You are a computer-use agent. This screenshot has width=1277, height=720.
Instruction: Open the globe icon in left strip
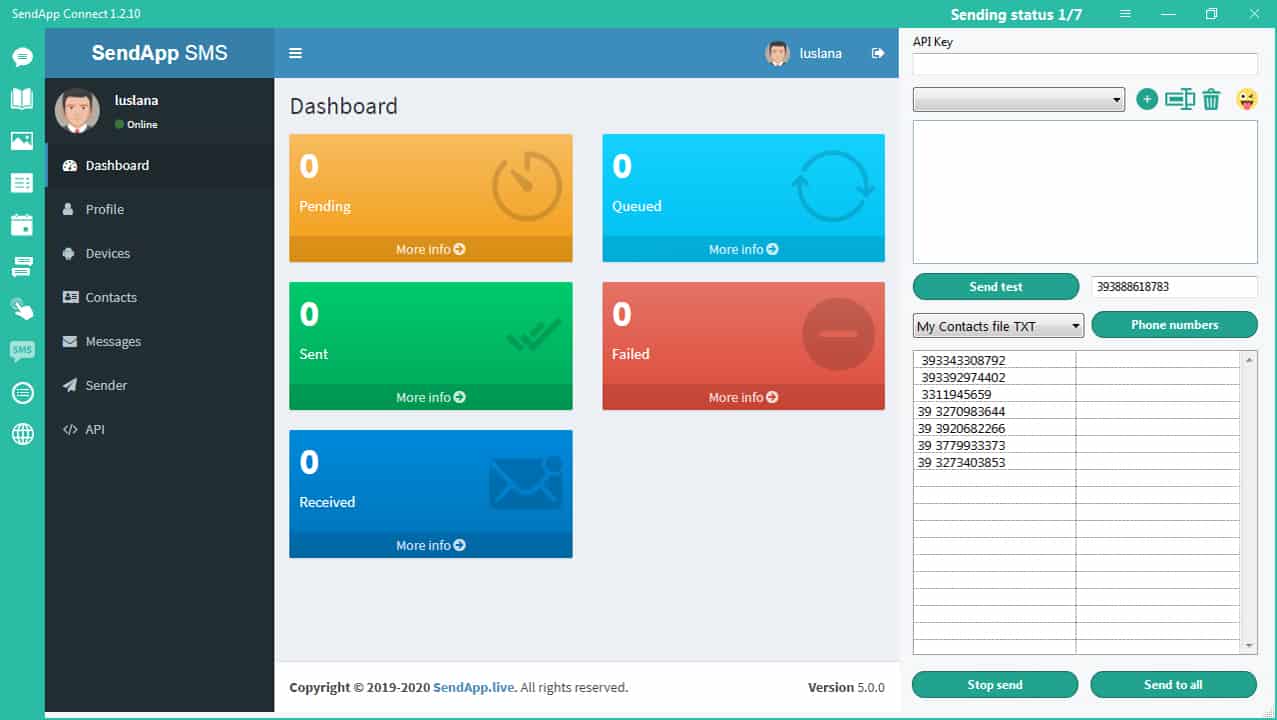22,434
